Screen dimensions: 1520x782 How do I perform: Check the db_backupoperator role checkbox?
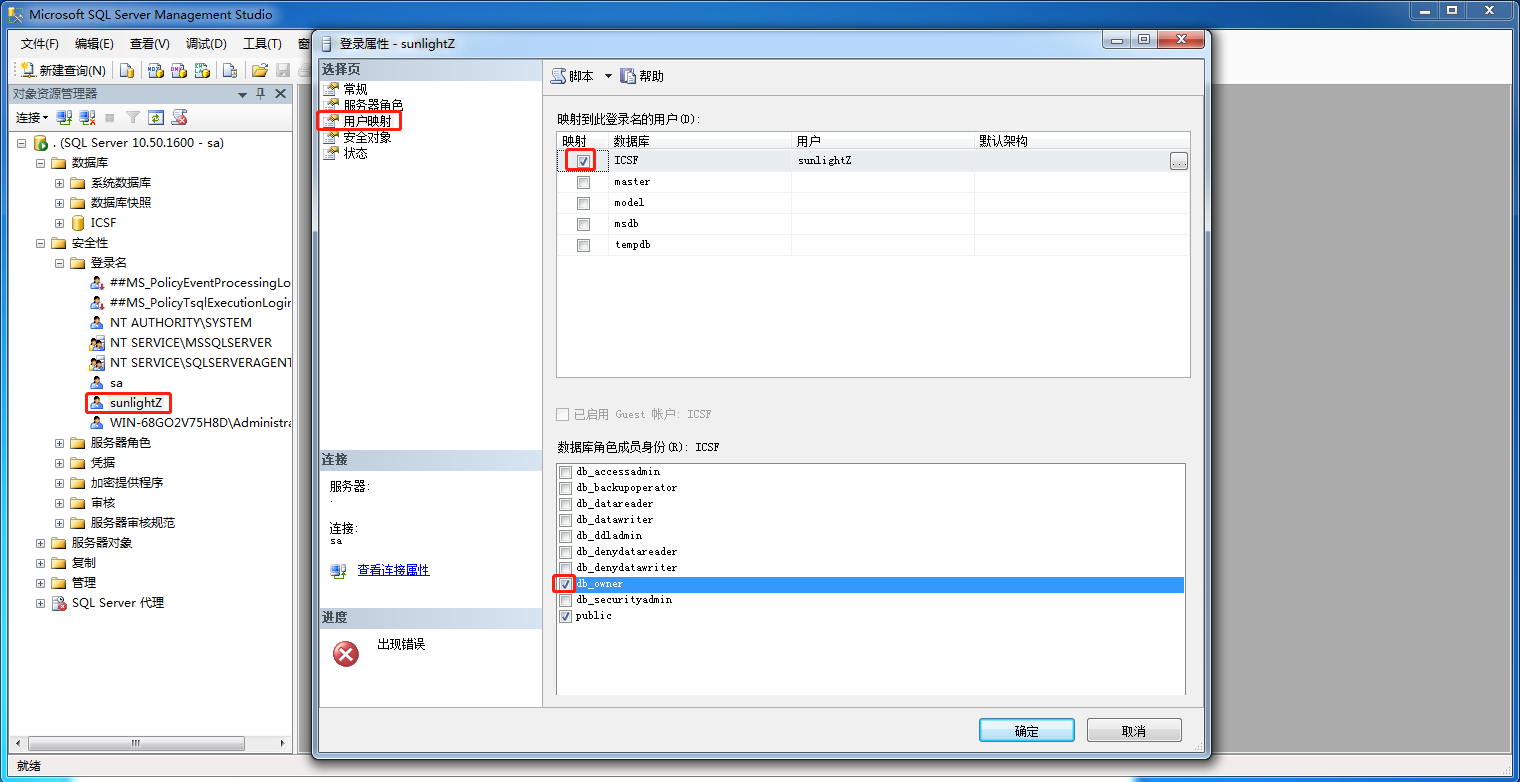click(x=566, y=488)
